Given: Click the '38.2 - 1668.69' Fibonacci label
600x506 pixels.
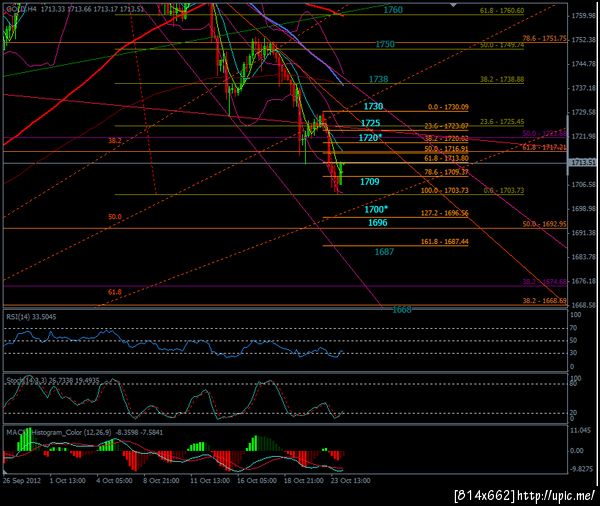Looking at the screenshot, I should tap(545, 300).
